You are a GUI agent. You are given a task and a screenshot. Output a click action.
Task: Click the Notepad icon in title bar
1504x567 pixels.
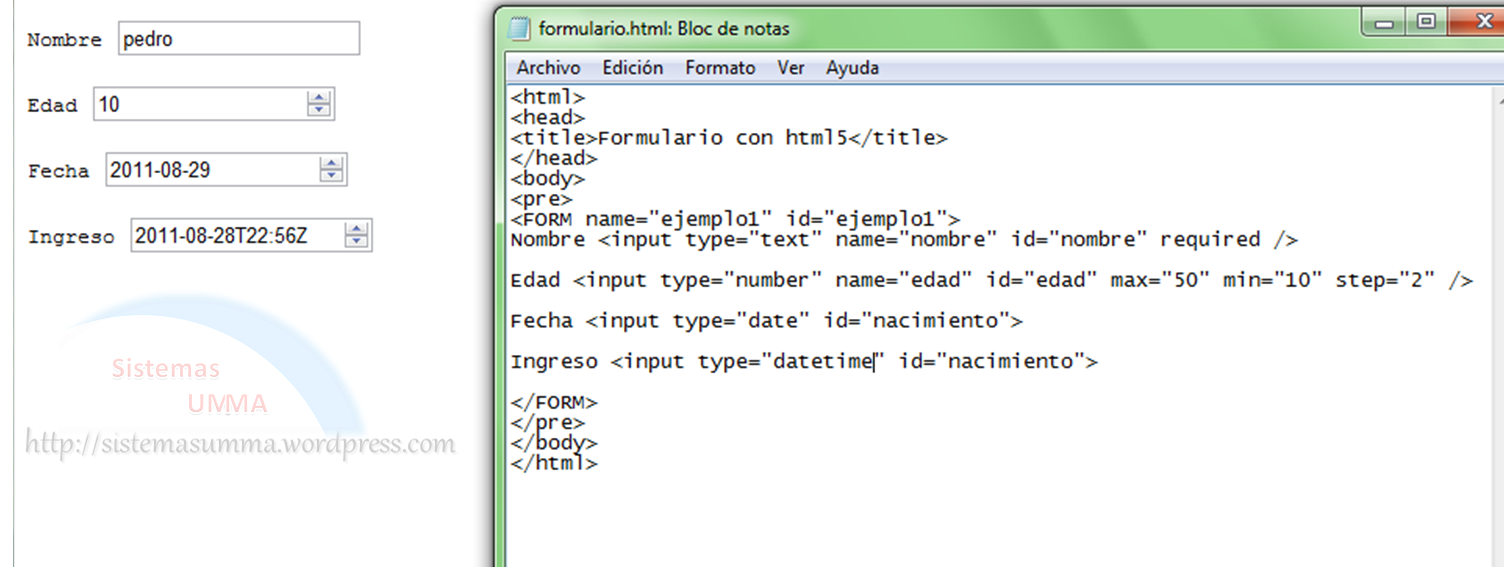(x=519, y=28)
